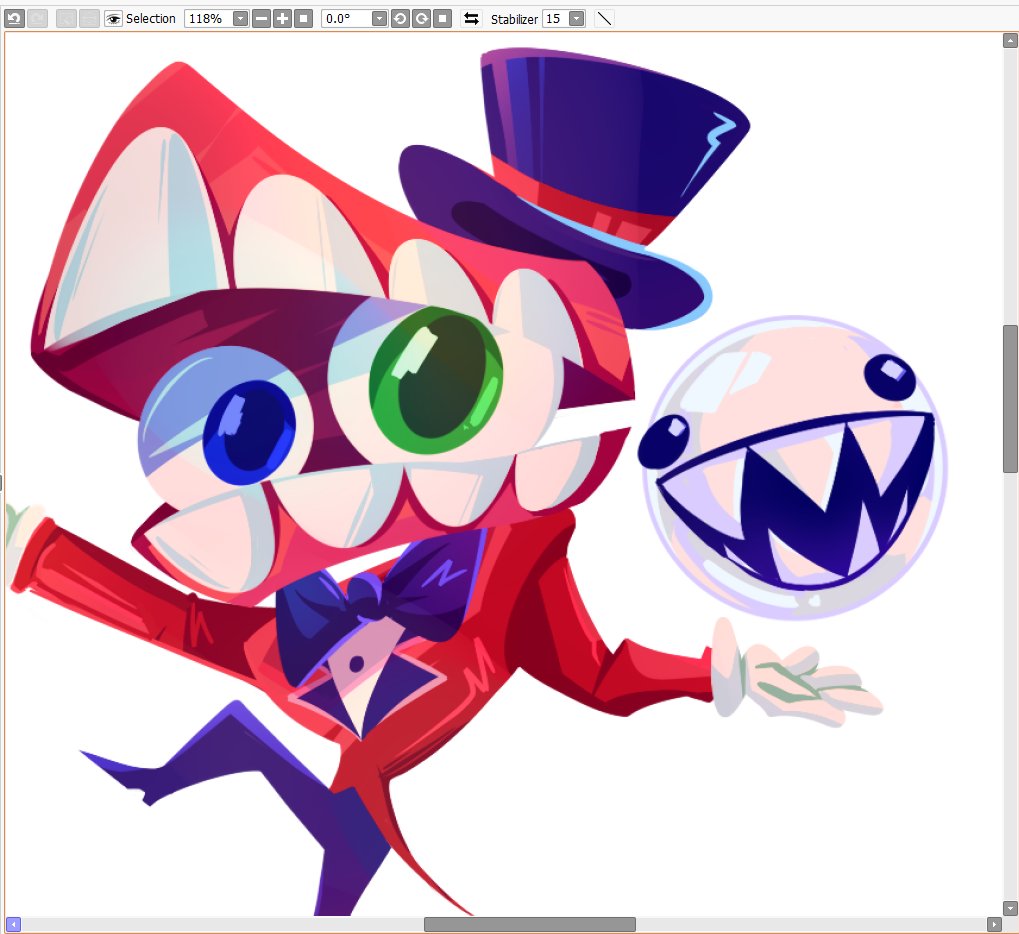
Task: Click the horizontal scrollbar left arrow
Action: point(13,924)
